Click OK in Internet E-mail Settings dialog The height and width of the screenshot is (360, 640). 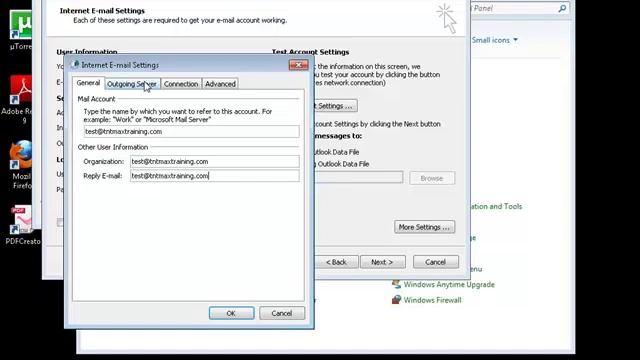coord(231,313)
